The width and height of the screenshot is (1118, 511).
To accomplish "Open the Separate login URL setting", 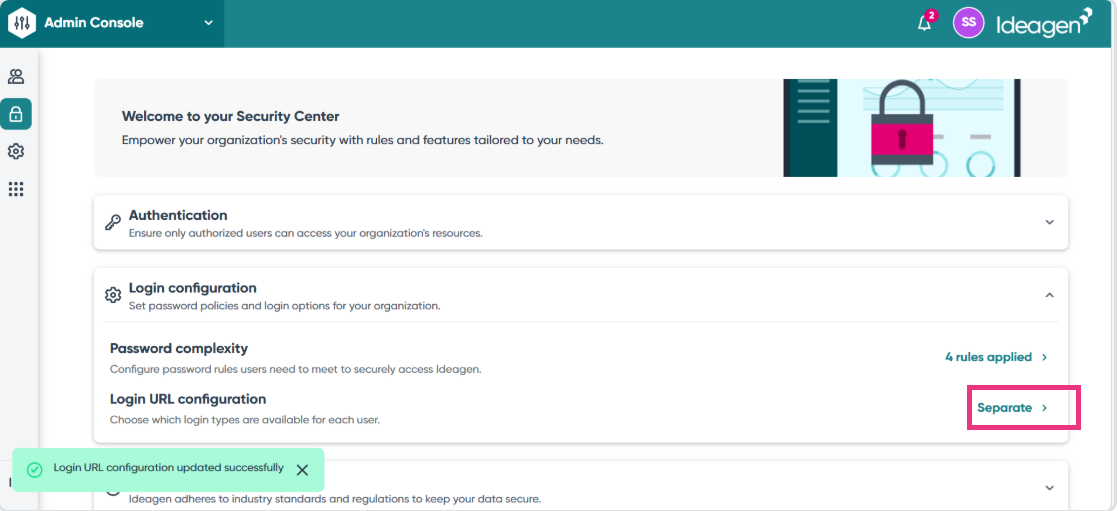I will (x=1012, y=408).
